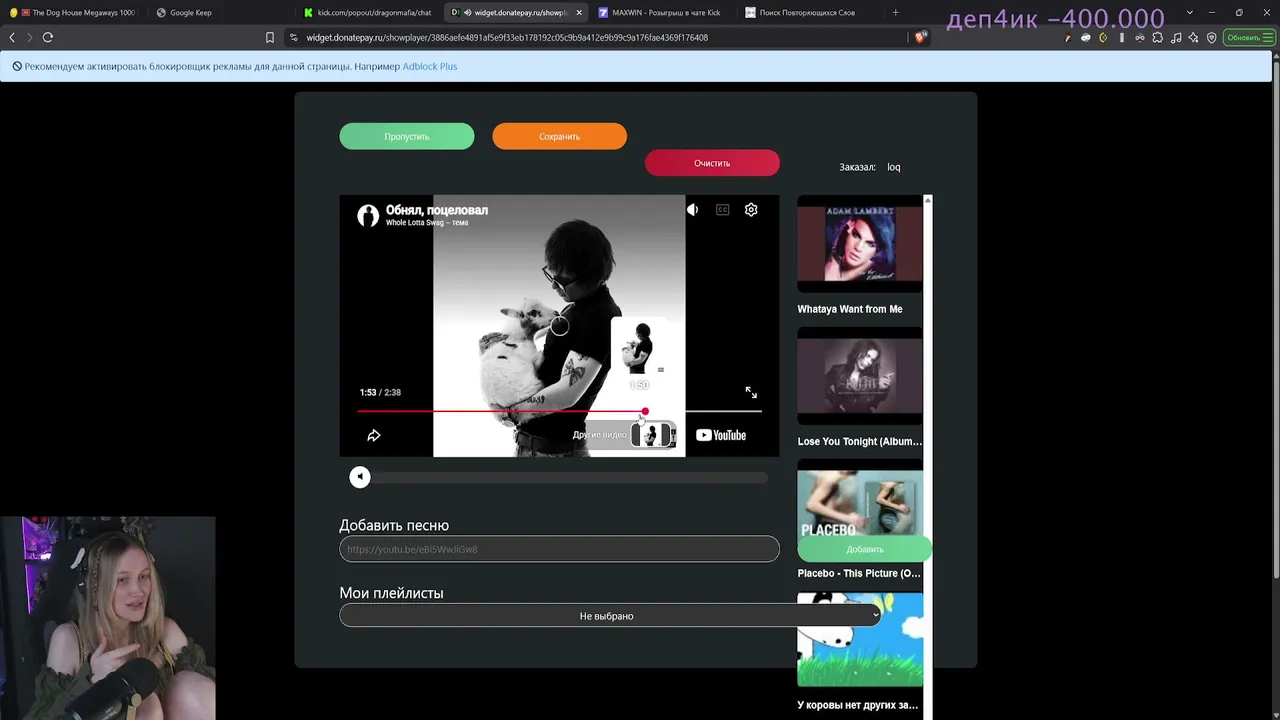Screen dimensions: 1280x720
Task: Focus the 'Добавить песню' URL input field
Action: click(559, 549)
